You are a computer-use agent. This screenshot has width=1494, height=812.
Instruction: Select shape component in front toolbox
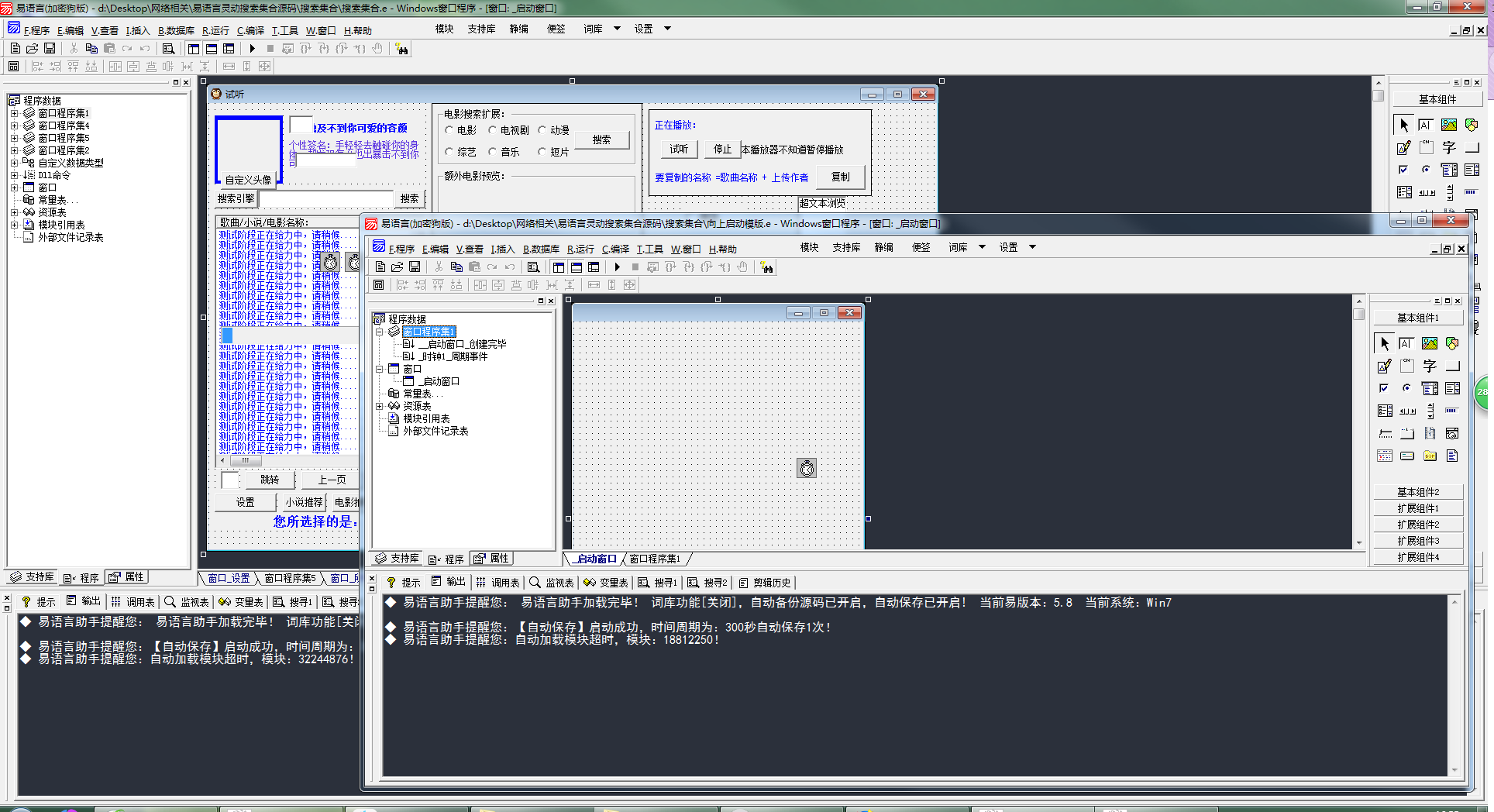[x=1452, y=343]
